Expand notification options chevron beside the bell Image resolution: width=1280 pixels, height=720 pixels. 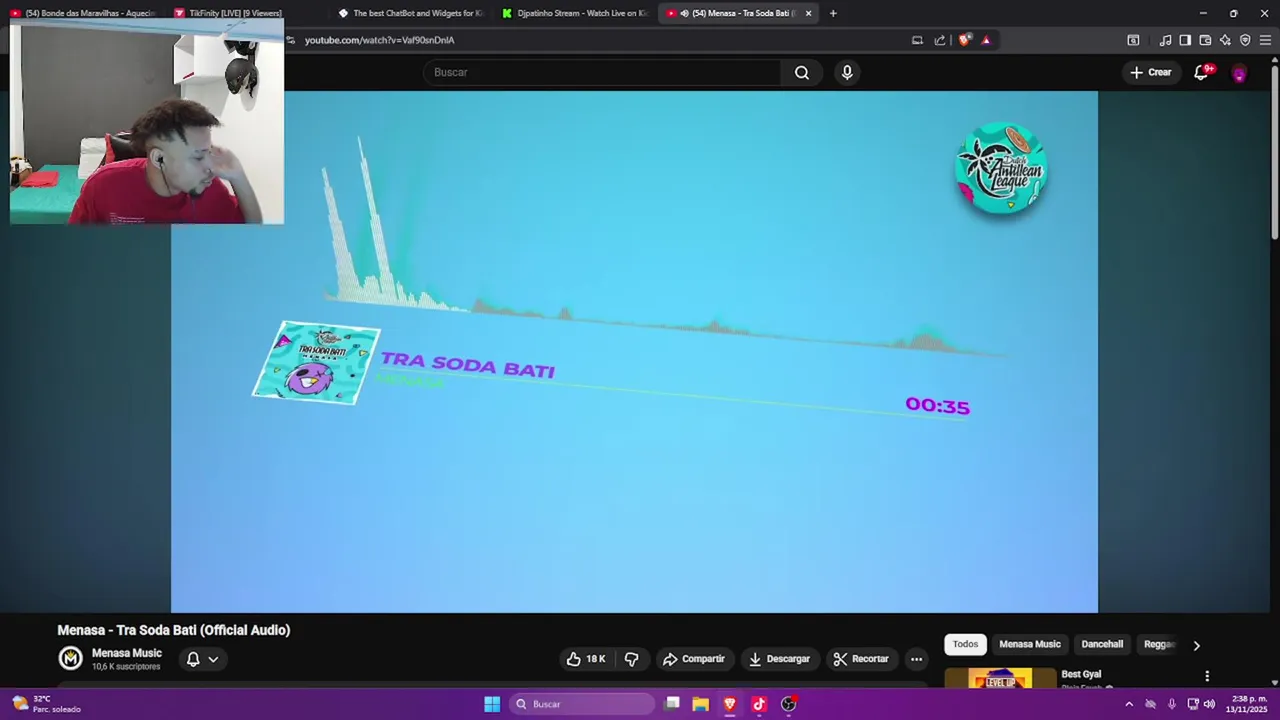[213, 659]
